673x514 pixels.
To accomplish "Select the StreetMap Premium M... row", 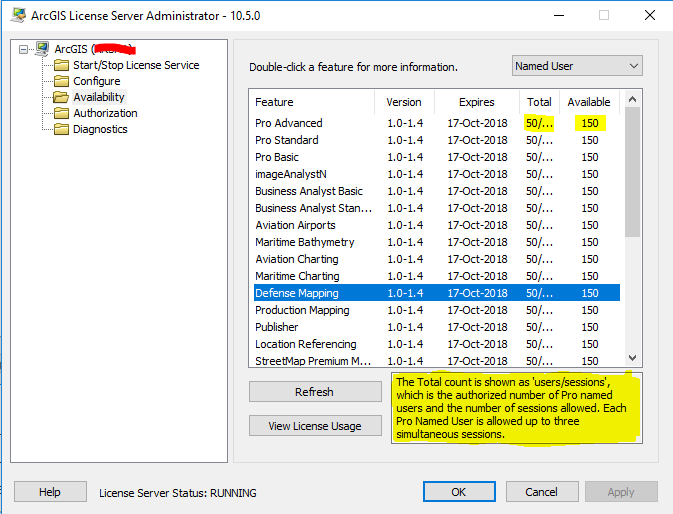I will 437,361.
